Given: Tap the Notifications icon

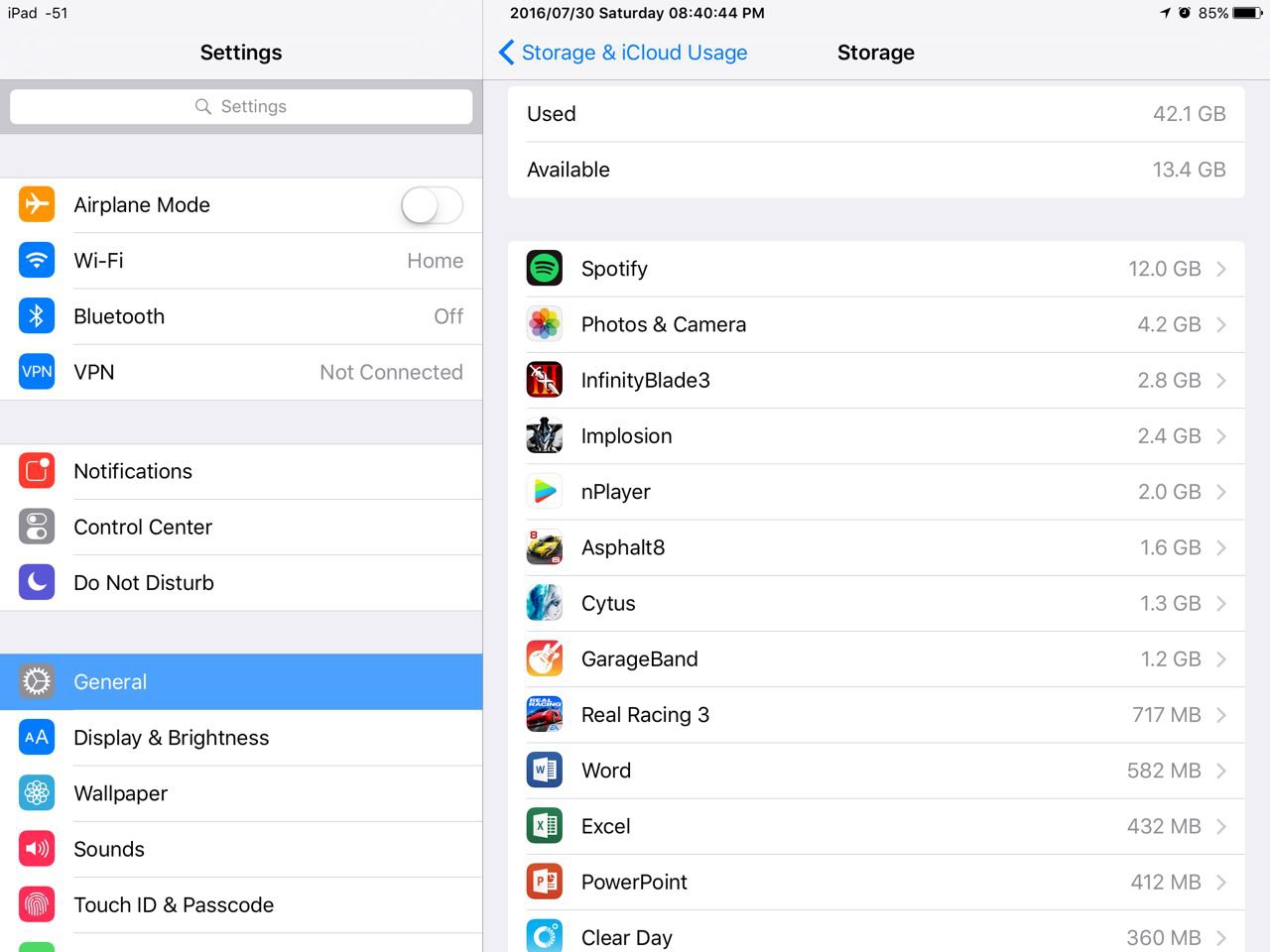Looking at the screenshot, I should 37,471.
